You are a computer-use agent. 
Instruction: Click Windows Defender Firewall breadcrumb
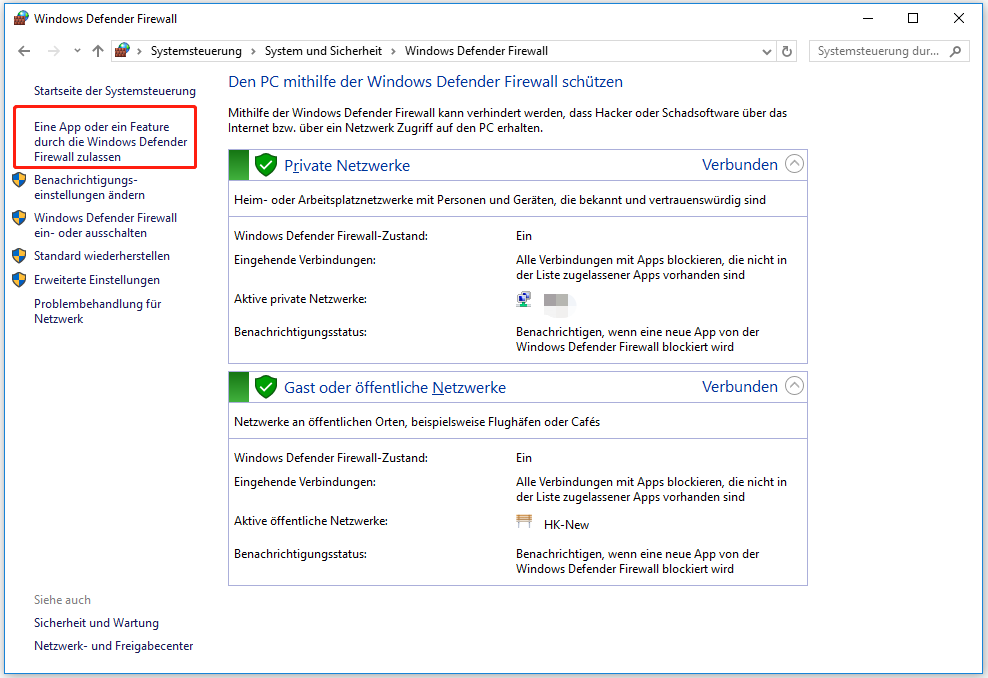click(x=476, y=51)
